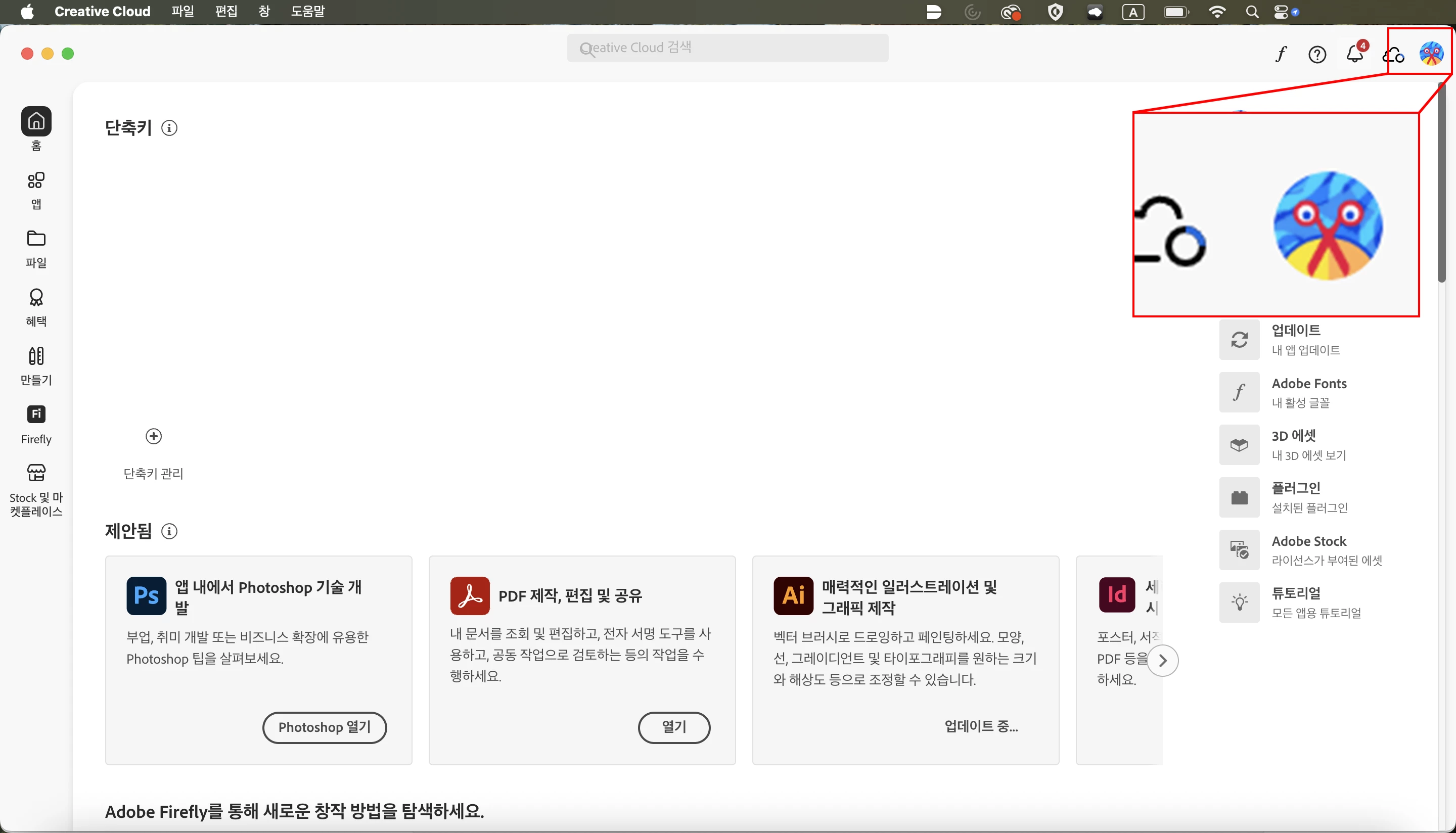
Task: Open the Files (파일) sidebar section
Action: click(x=36, y=238)
